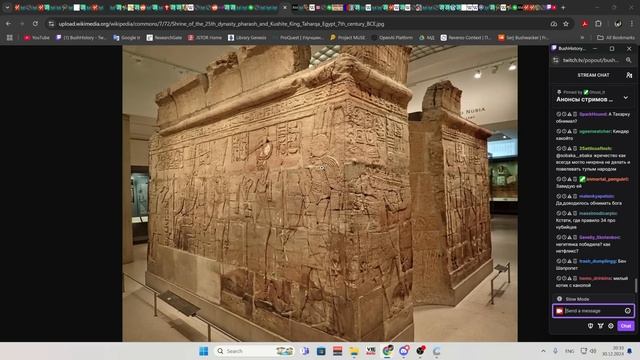Screen dimensions: 640x360
Task: Show hidden system tray icons chevron
Action: 543,351
